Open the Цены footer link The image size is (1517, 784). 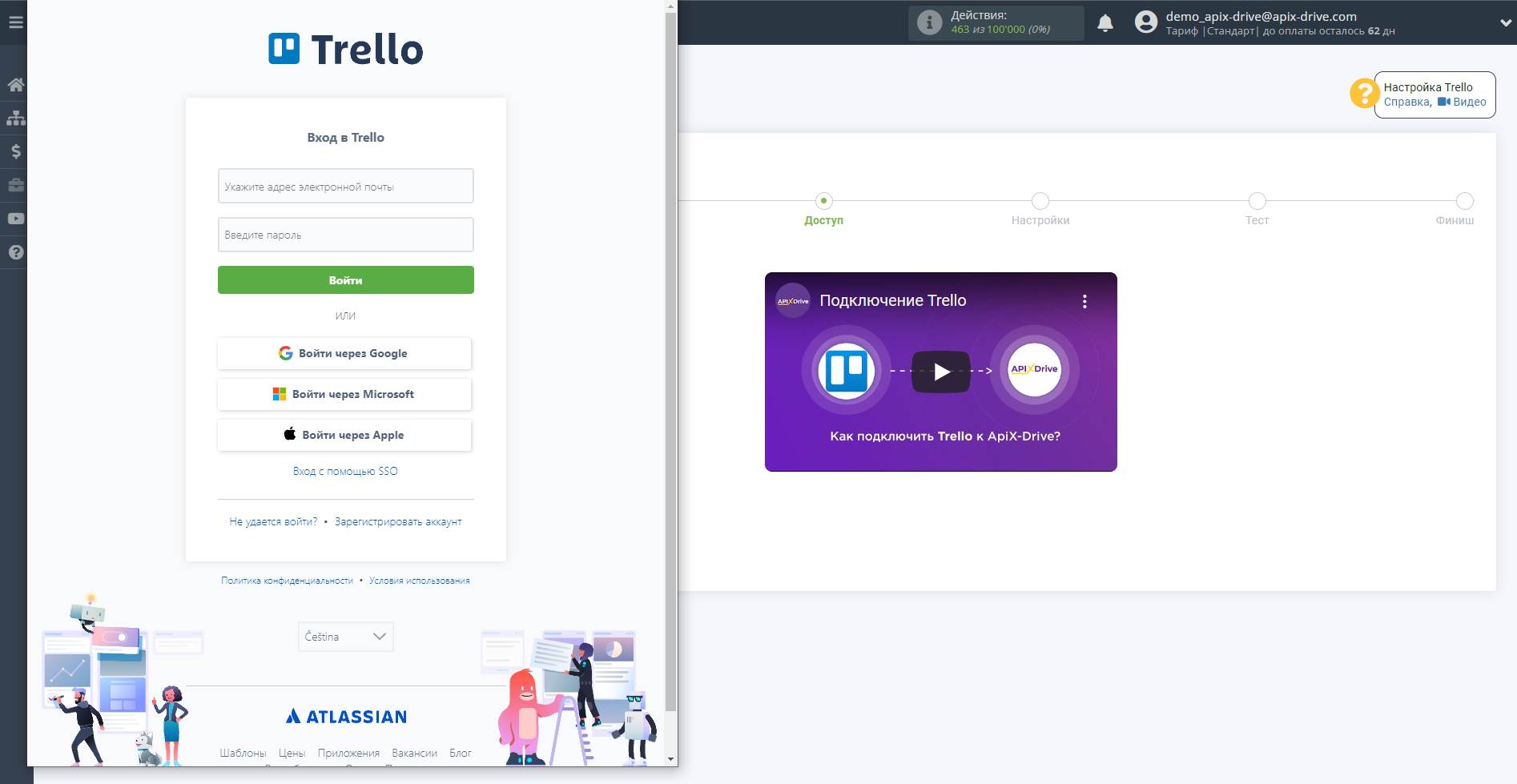(x=292, y=753)
